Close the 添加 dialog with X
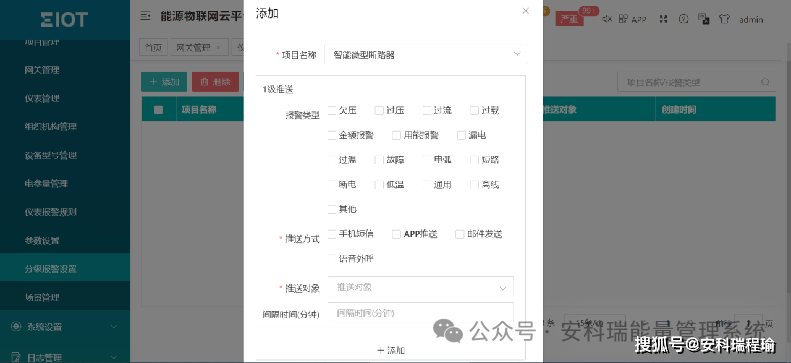 coord(525,11)
